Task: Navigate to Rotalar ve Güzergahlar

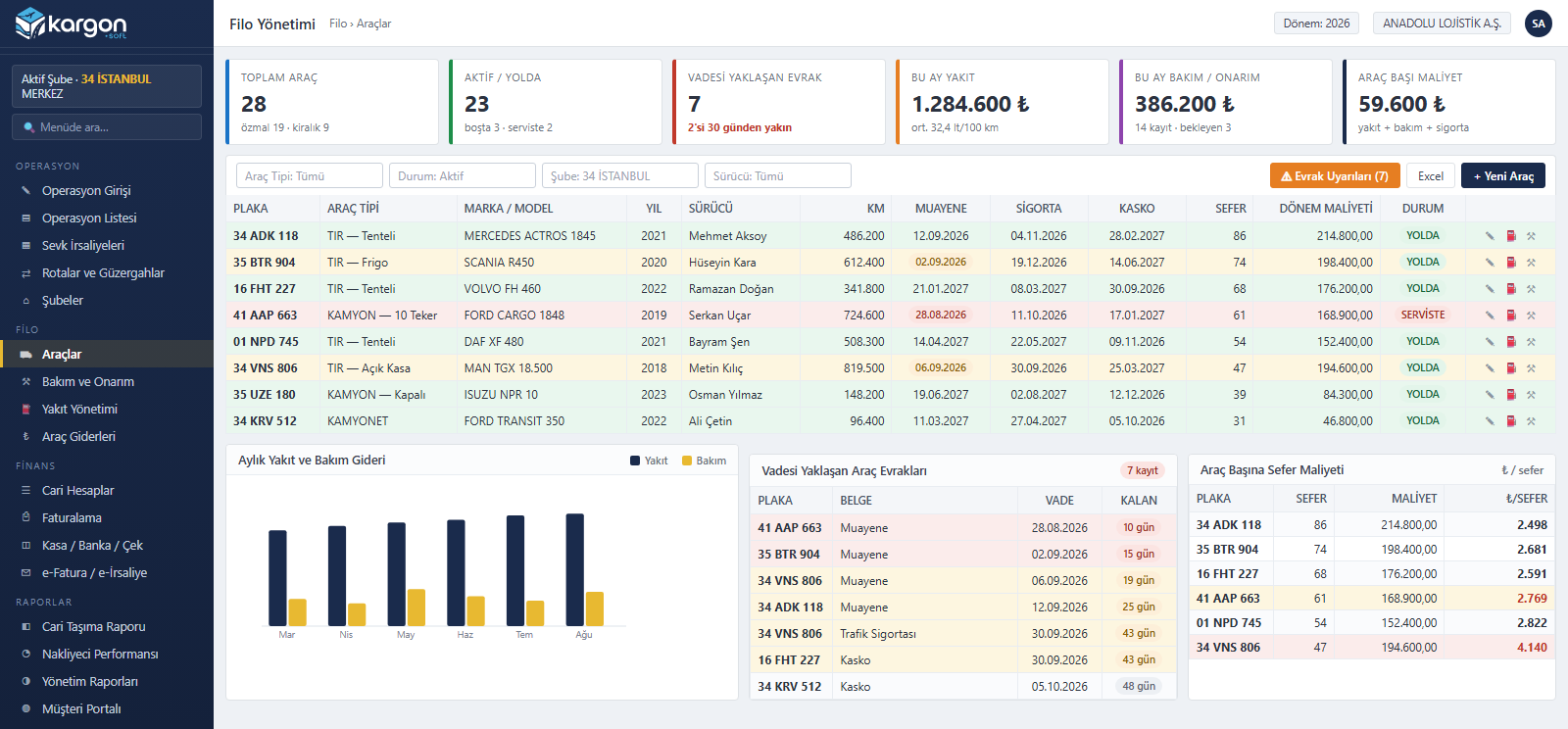Action: coord(107,273)
